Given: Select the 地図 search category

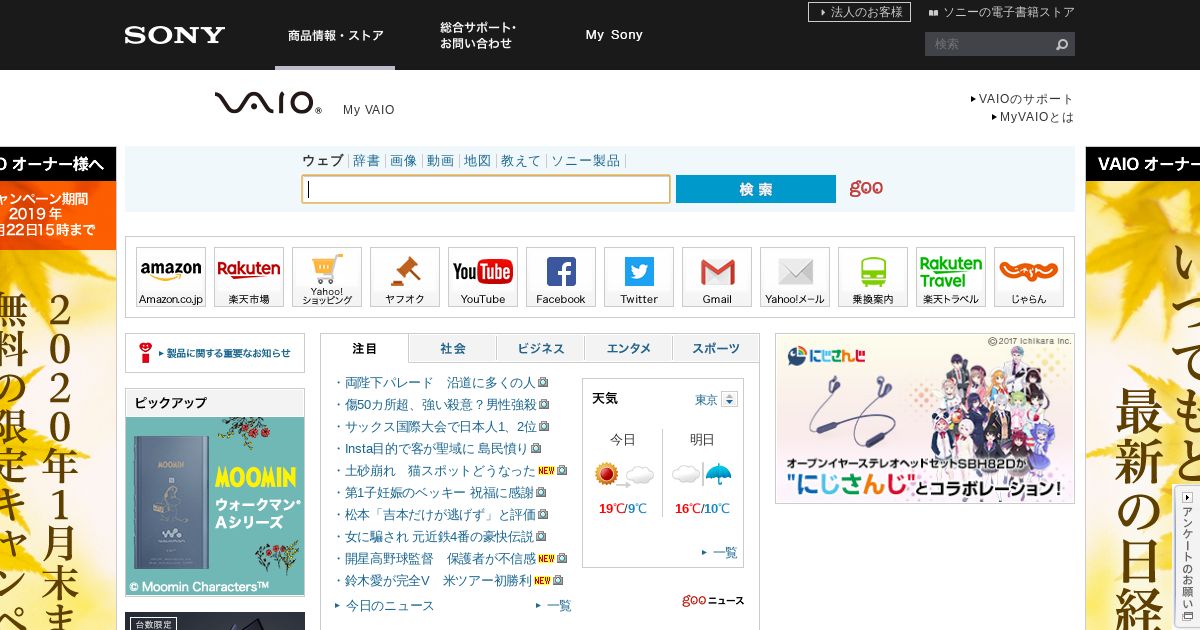Looking at the screenshot, I should point(477,160).
